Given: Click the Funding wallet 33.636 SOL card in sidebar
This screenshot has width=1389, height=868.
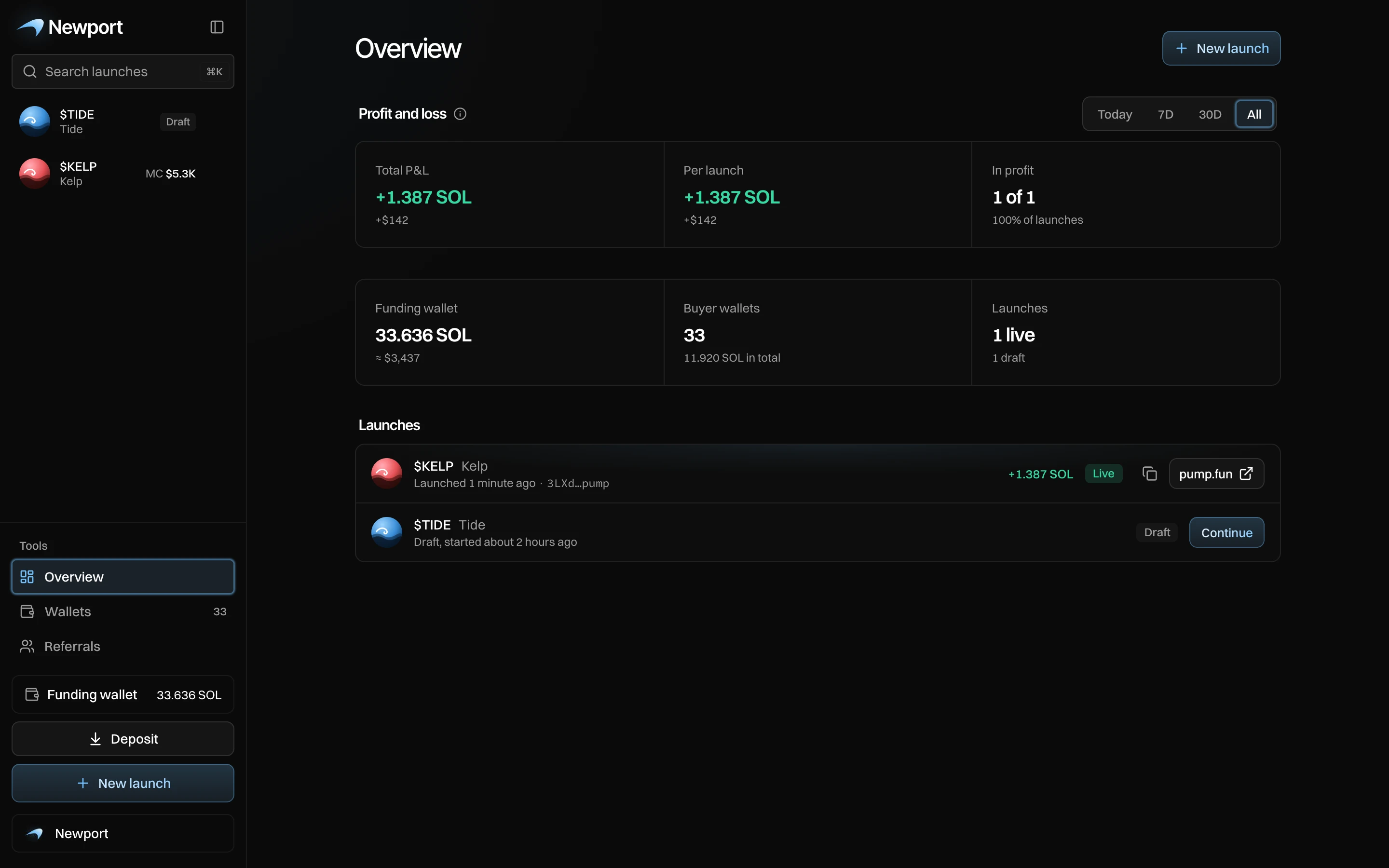Looking at the screenshot, I should [123, 694].
